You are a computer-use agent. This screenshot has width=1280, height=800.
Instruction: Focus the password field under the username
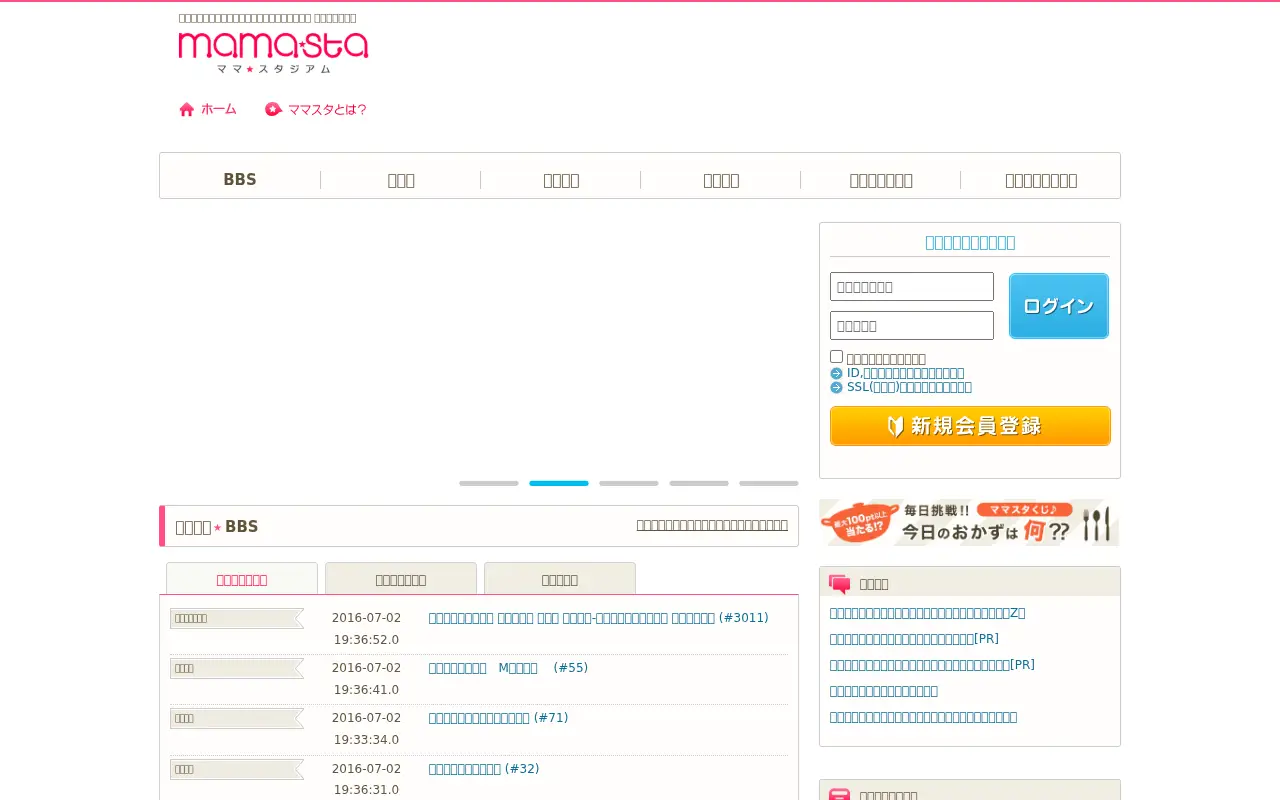(912, 326)
